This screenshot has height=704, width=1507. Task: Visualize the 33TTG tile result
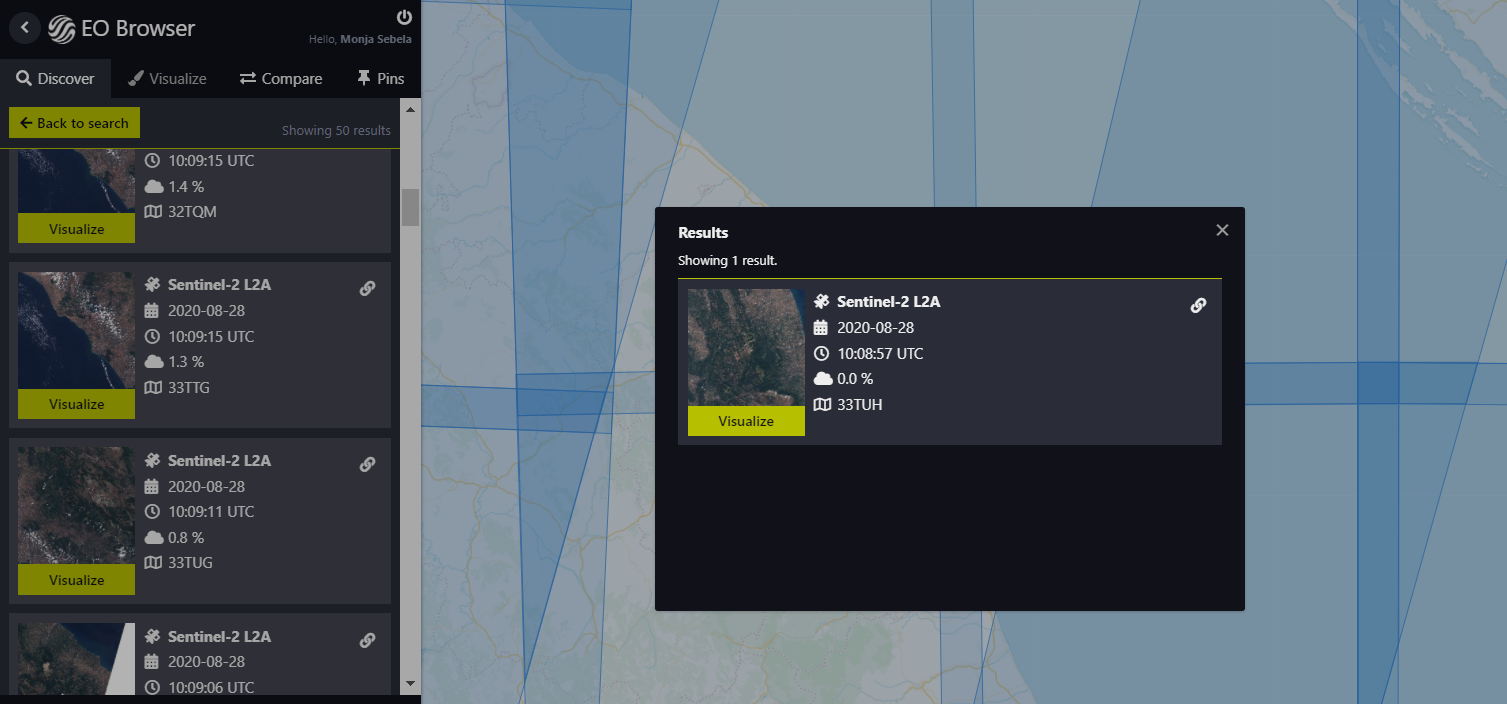(76, 404)
